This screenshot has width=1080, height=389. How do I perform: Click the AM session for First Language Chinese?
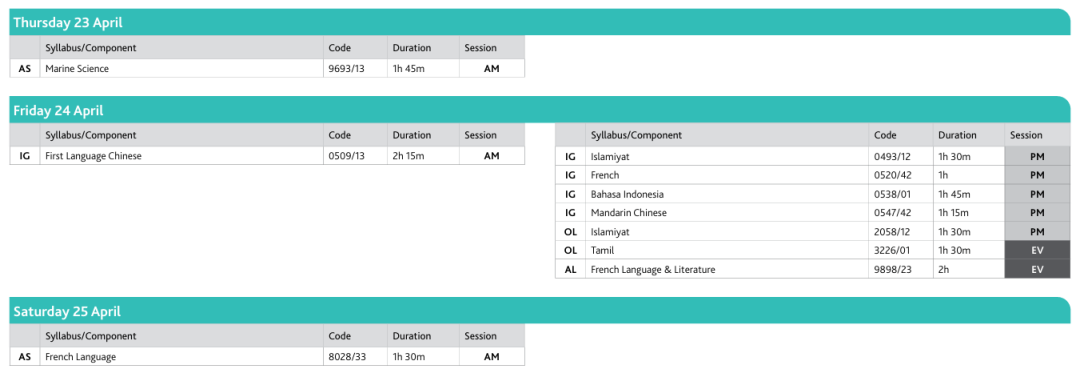click(492, 156)
